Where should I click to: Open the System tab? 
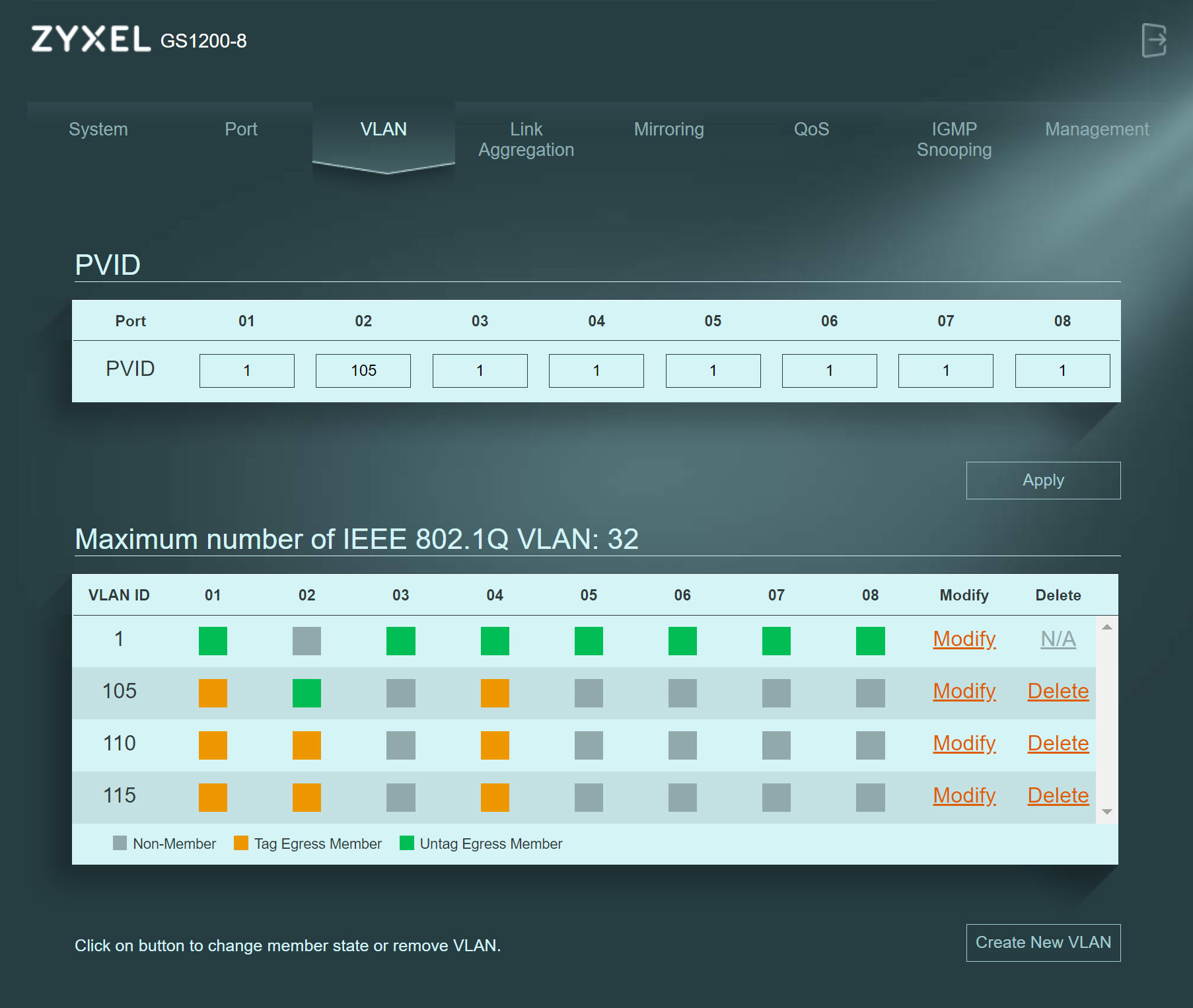[98, 129]
